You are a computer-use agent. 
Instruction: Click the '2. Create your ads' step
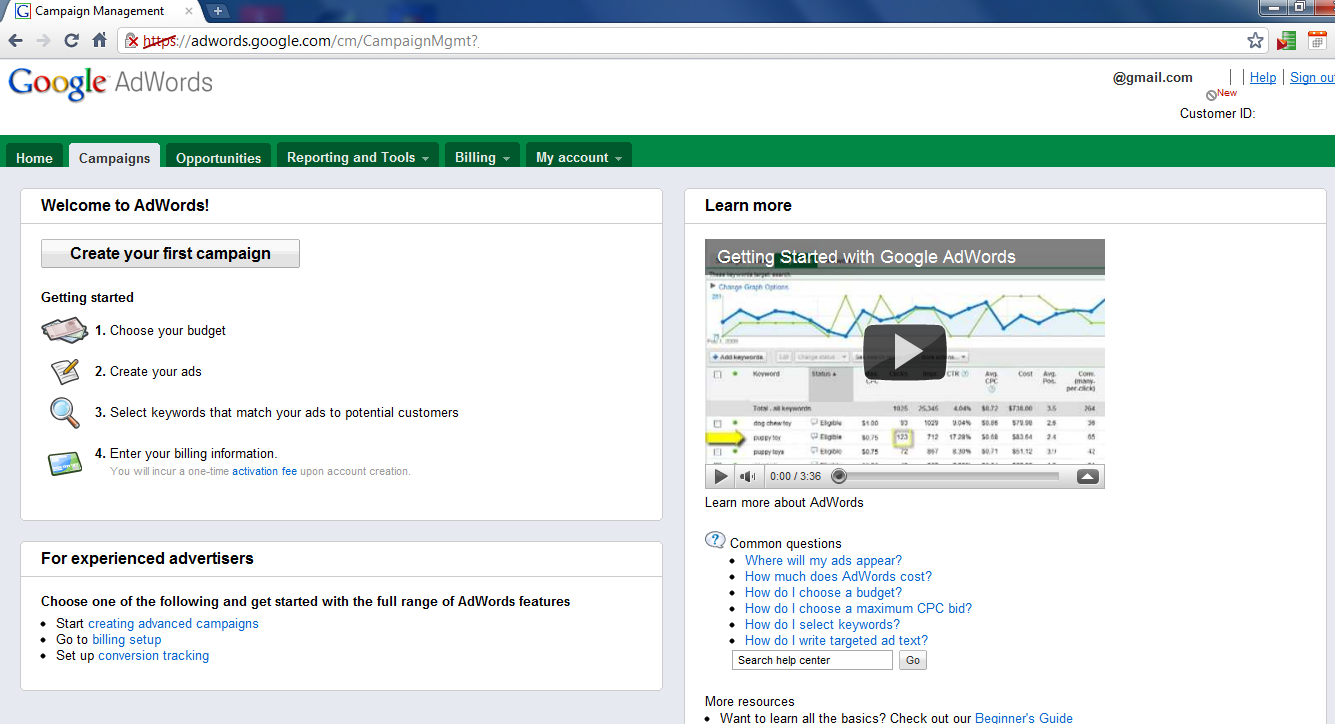tap(148, 371)
